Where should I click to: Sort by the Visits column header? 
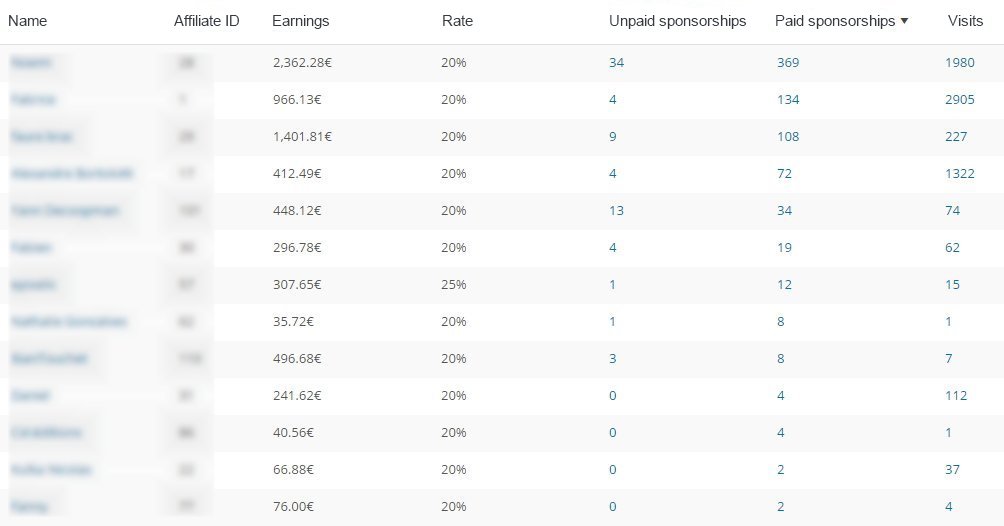point(965,21)
